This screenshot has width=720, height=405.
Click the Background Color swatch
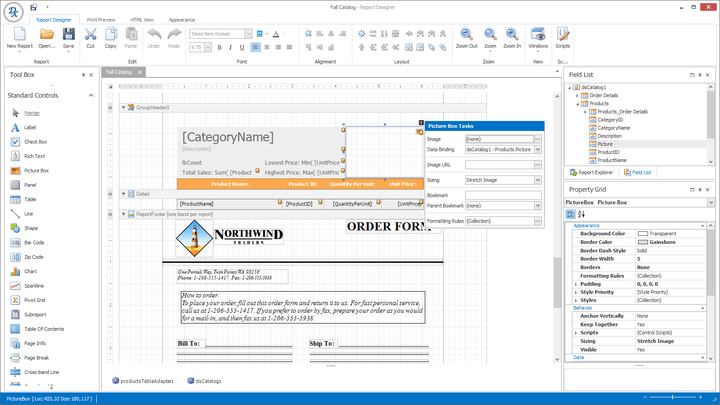643,232
